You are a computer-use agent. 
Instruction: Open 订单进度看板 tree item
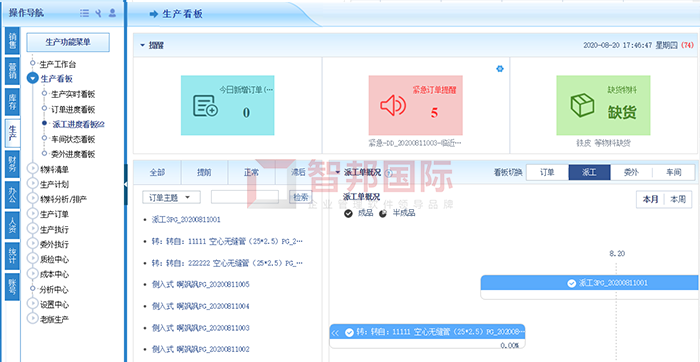pos(73,110)
